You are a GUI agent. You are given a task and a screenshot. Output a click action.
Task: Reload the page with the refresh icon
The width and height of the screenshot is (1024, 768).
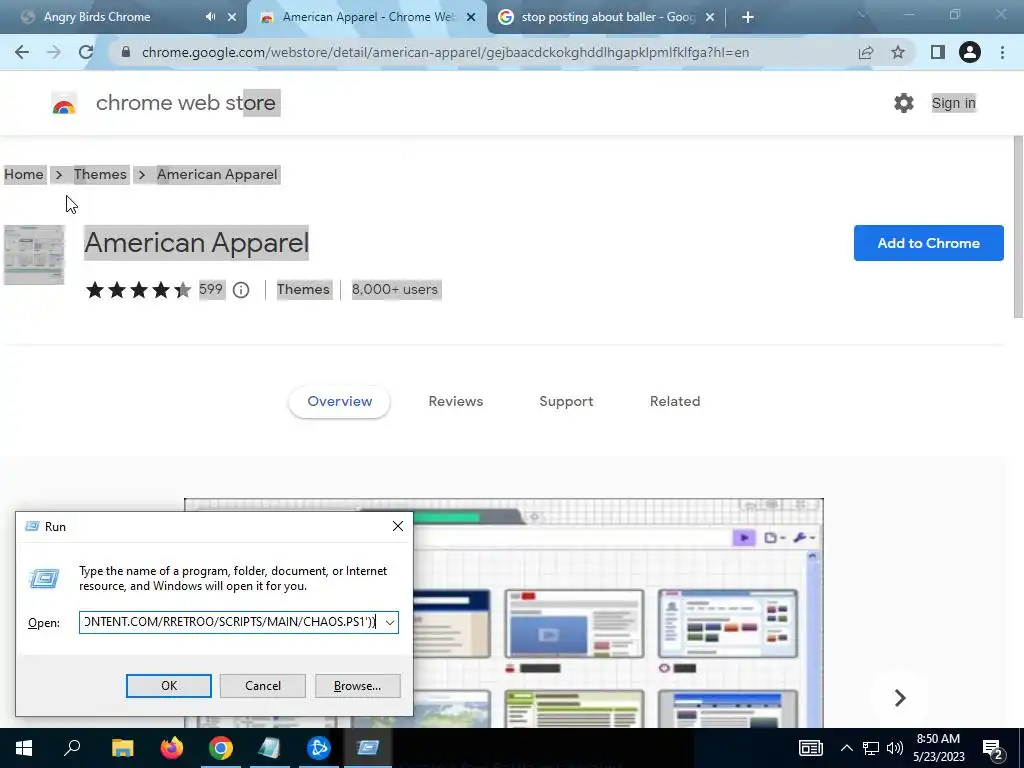click(86, 52)
